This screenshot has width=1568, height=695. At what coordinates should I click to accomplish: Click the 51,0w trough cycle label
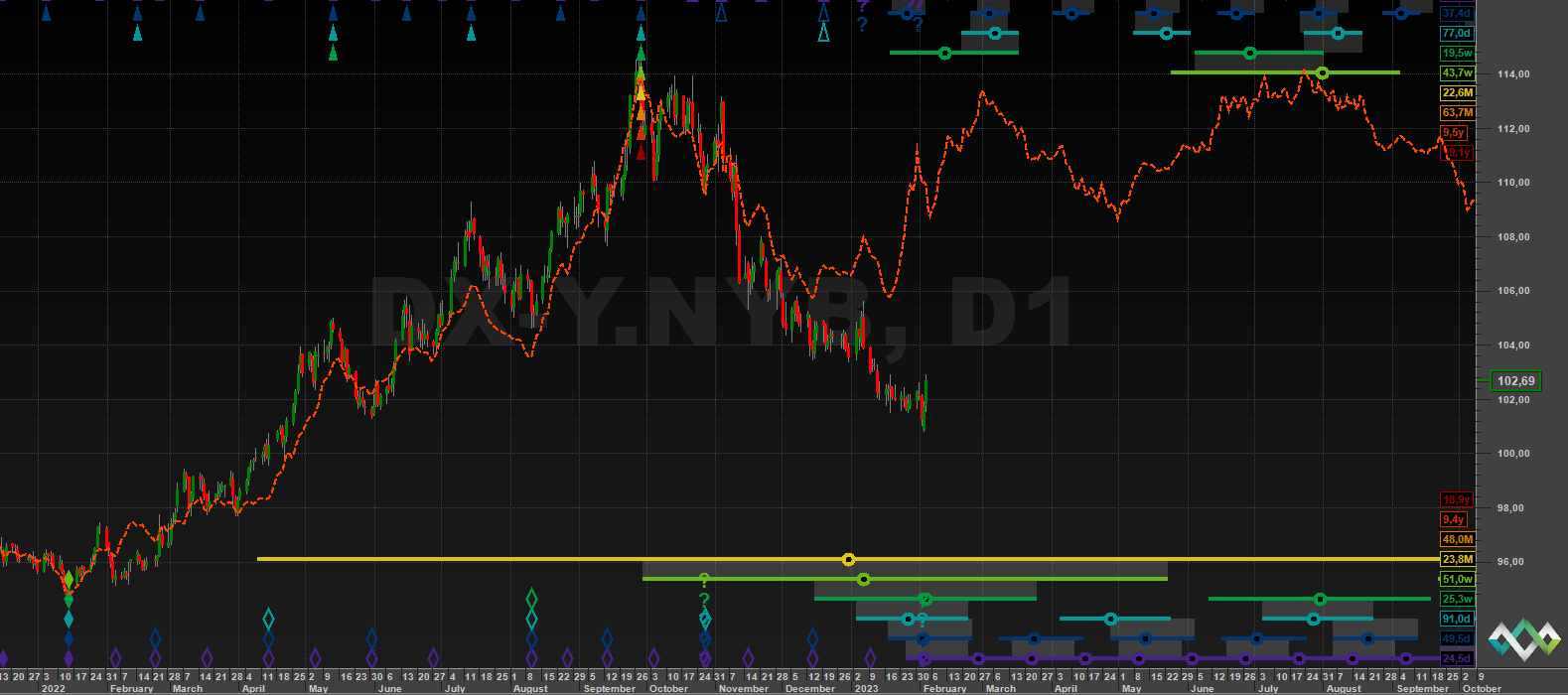[x=1456, y=579]
